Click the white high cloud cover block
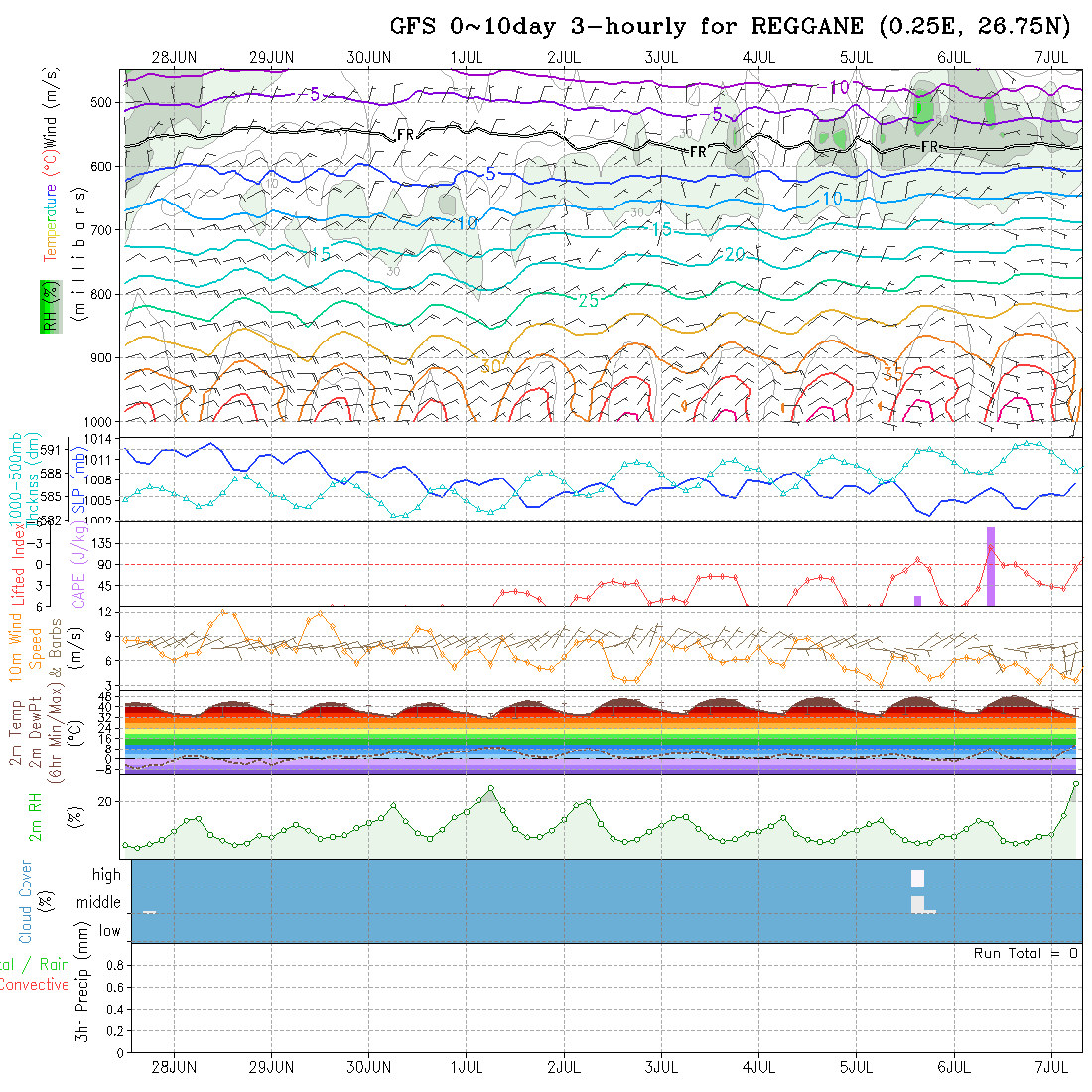 917,878
